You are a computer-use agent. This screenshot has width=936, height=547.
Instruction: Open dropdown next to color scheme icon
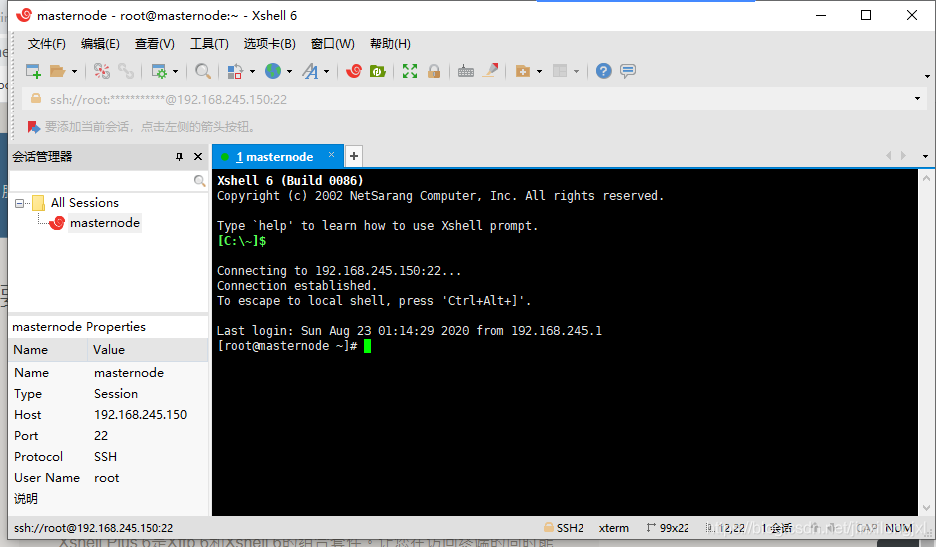[253, 72]
